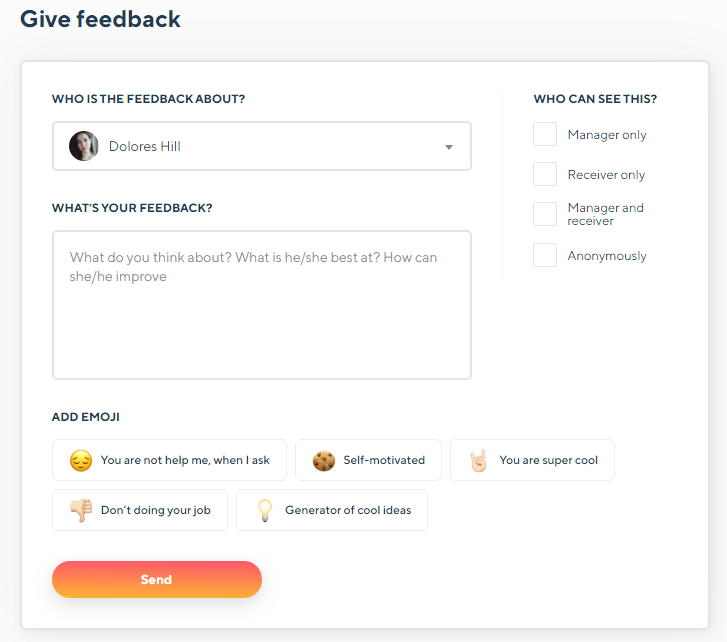The width and height of the screenshot is (727, 642).
Task: Expand the recipient dropdown arrow
Action: pyautogui.click(x=448, y=147)
